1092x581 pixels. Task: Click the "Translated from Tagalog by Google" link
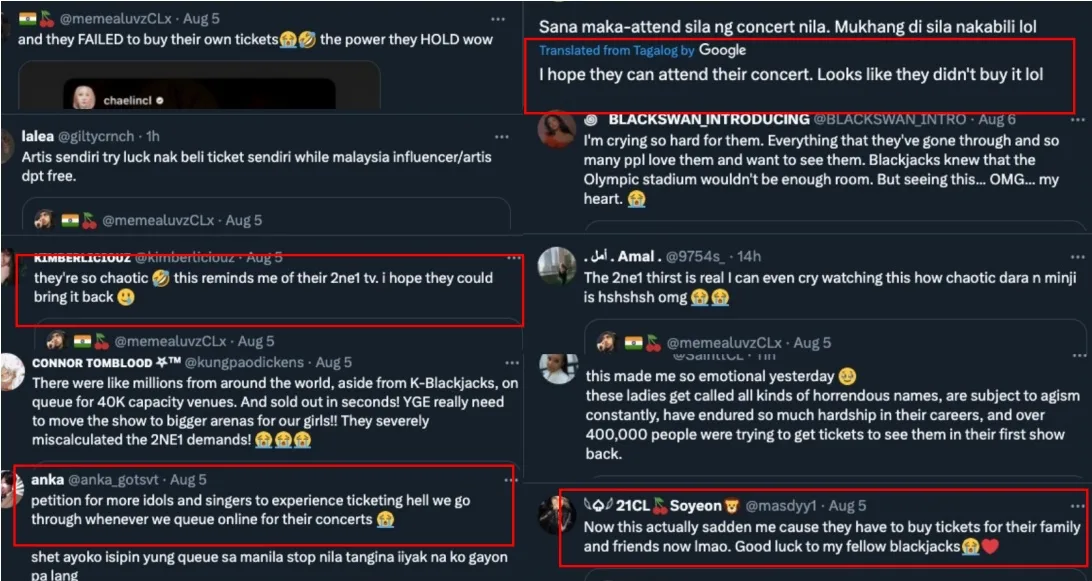pyautogui.click(x=642, y=50)
